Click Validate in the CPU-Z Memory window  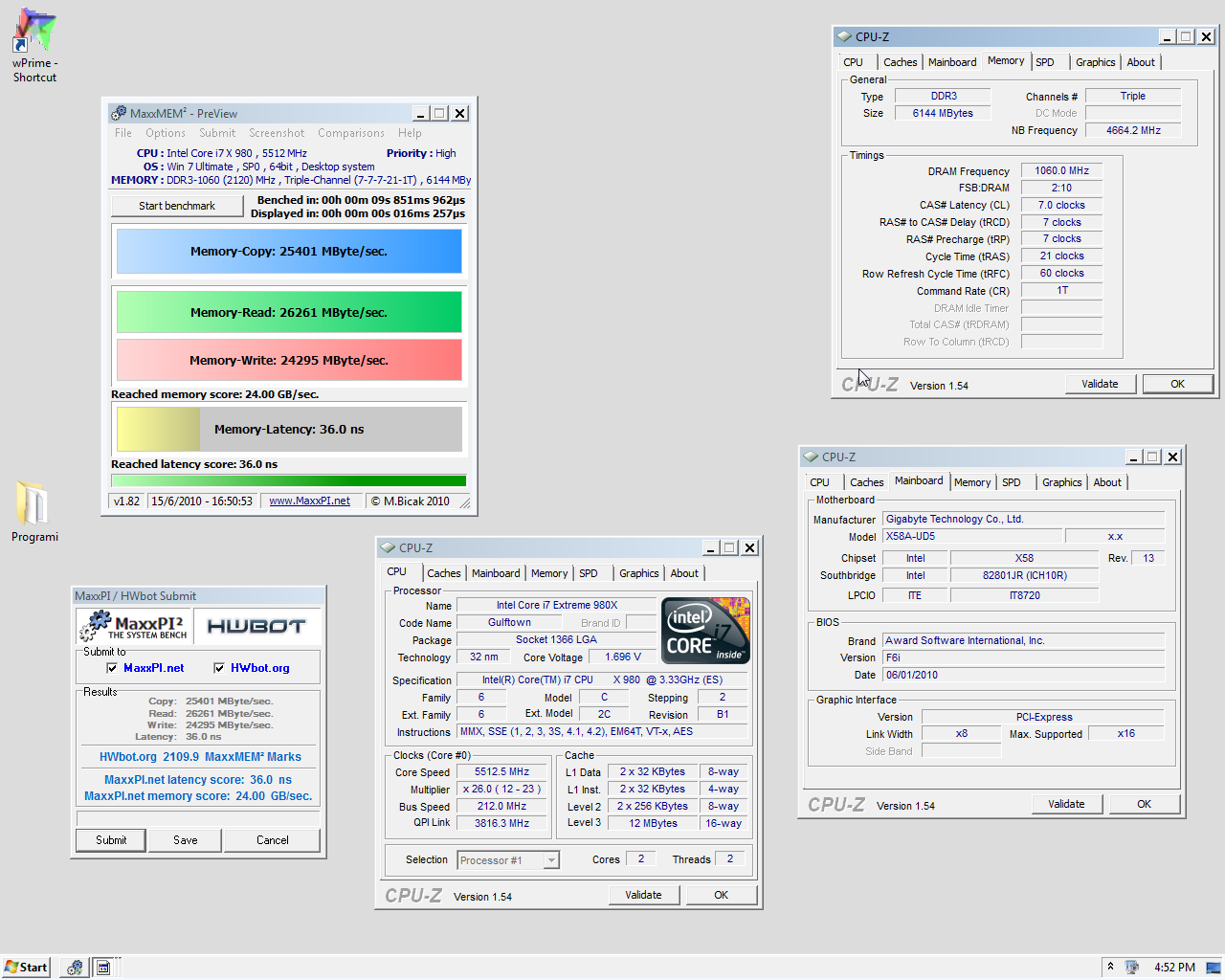coord(1101,384)
